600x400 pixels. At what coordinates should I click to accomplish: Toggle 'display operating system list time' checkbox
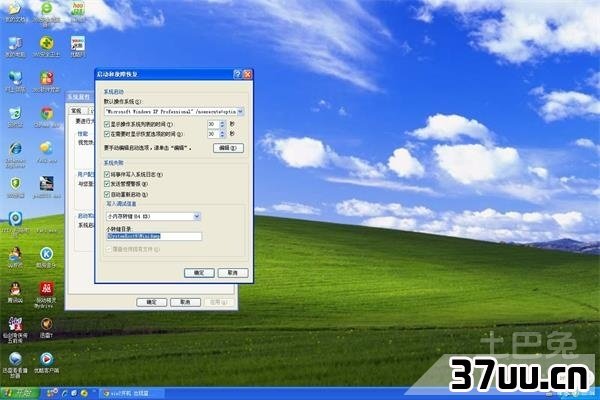point(107,124)
